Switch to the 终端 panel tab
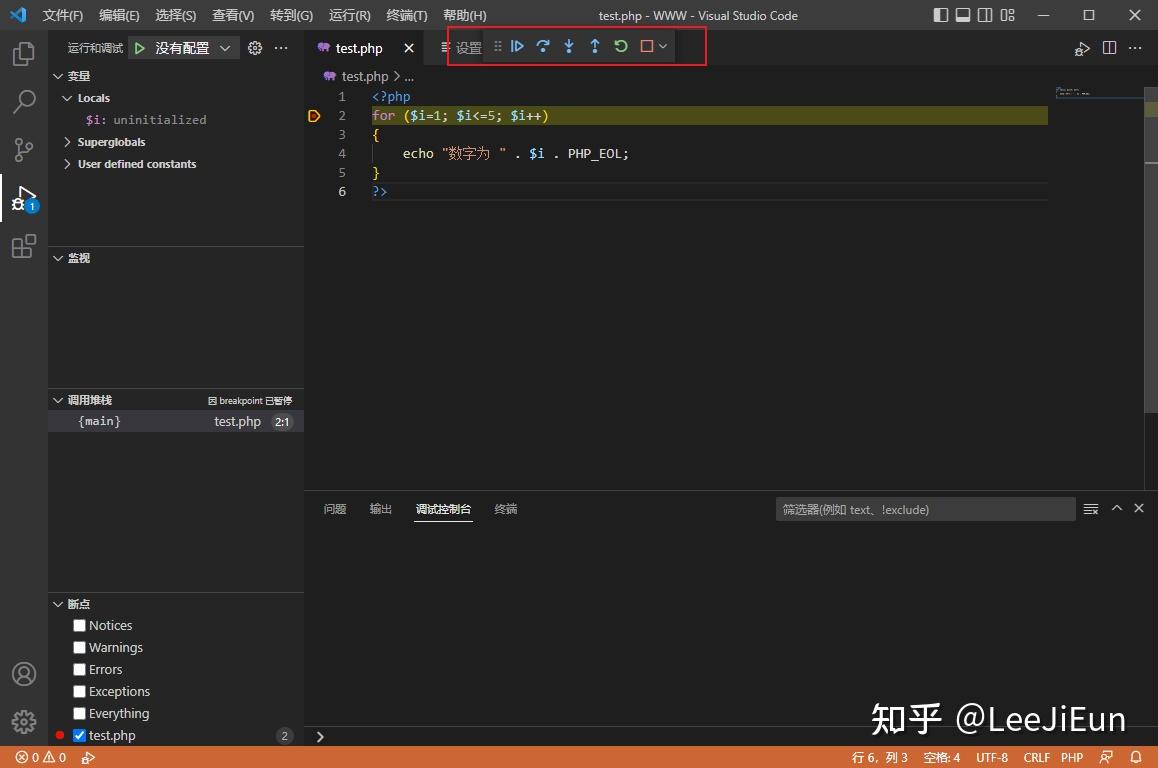 [x=505, y=509]
